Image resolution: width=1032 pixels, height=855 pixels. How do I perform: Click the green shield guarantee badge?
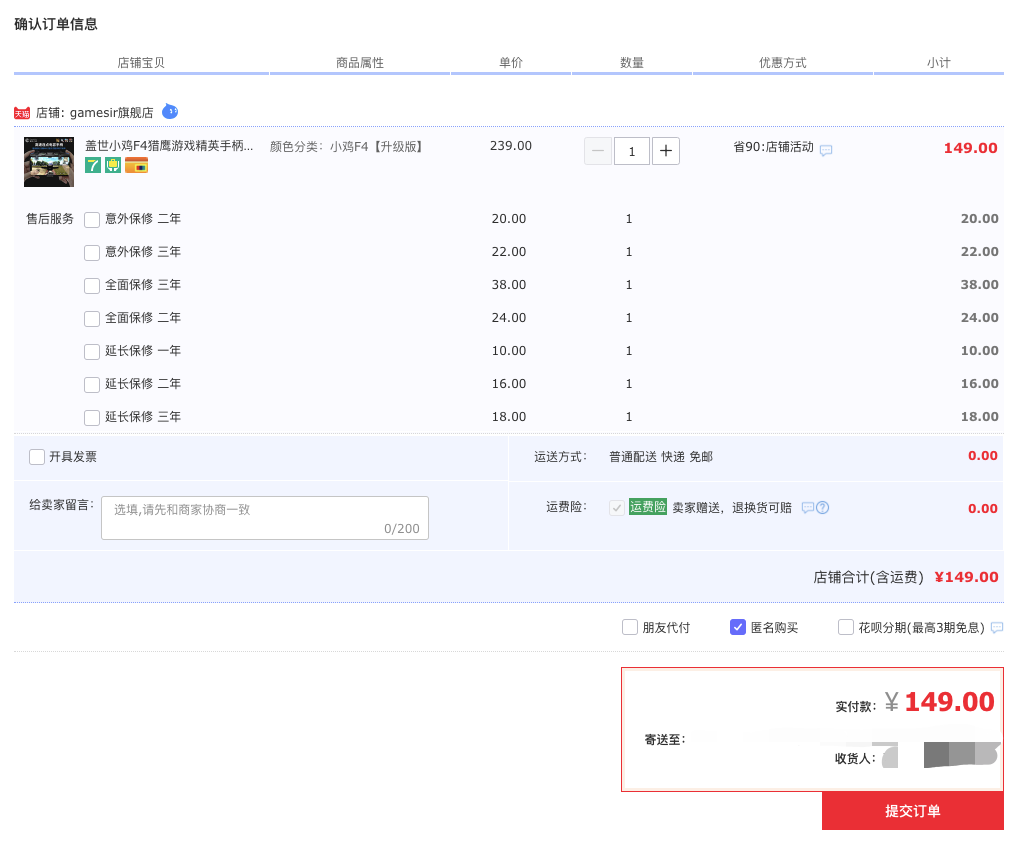pos(113,165)
